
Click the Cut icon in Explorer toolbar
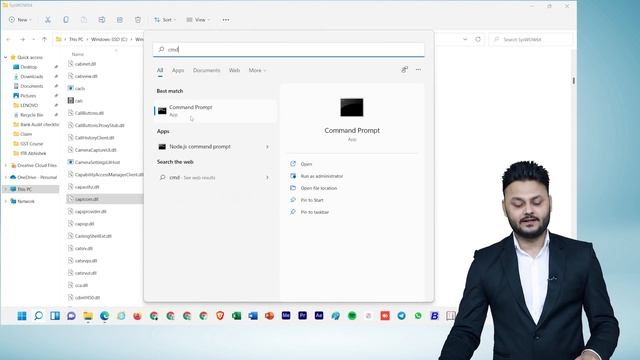click(48, 20)
